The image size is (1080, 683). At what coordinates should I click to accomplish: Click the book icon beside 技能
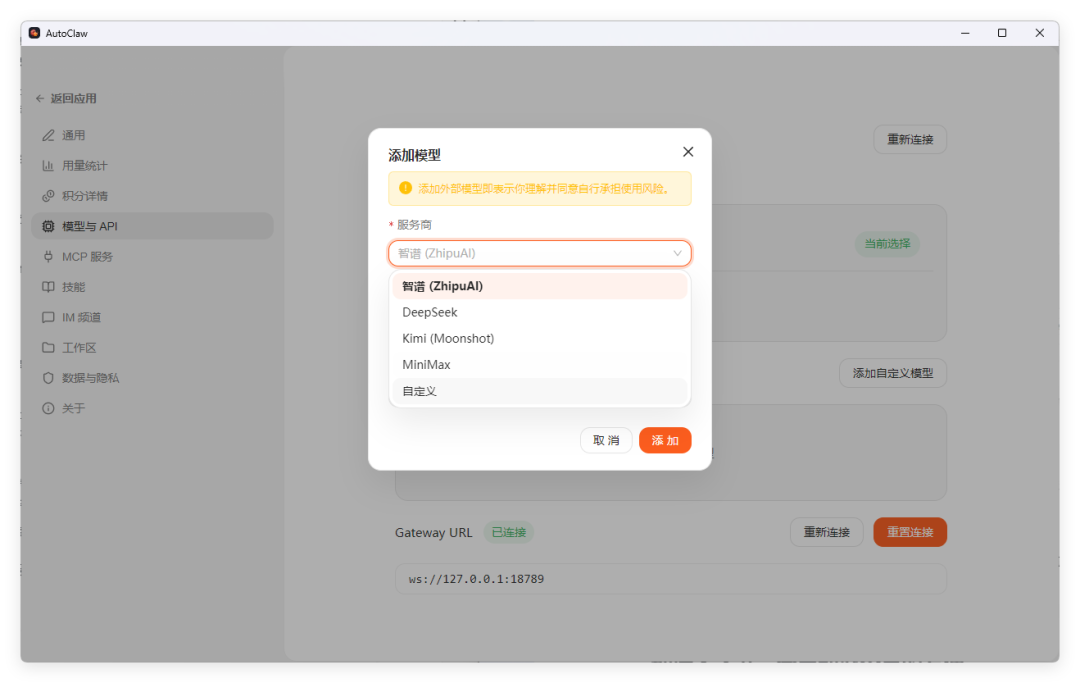(48, 286)
